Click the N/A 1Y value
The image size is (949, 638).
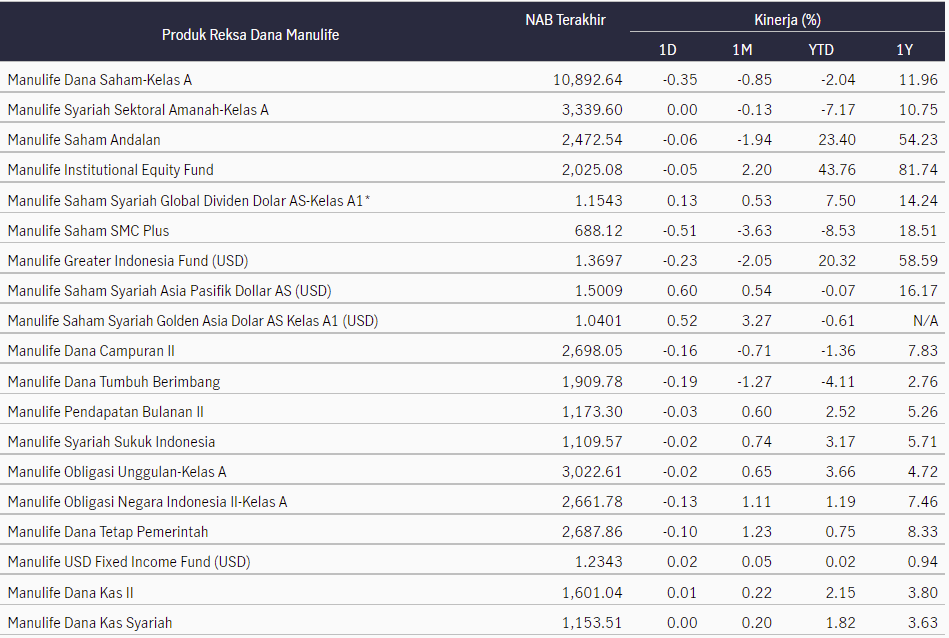925,321
